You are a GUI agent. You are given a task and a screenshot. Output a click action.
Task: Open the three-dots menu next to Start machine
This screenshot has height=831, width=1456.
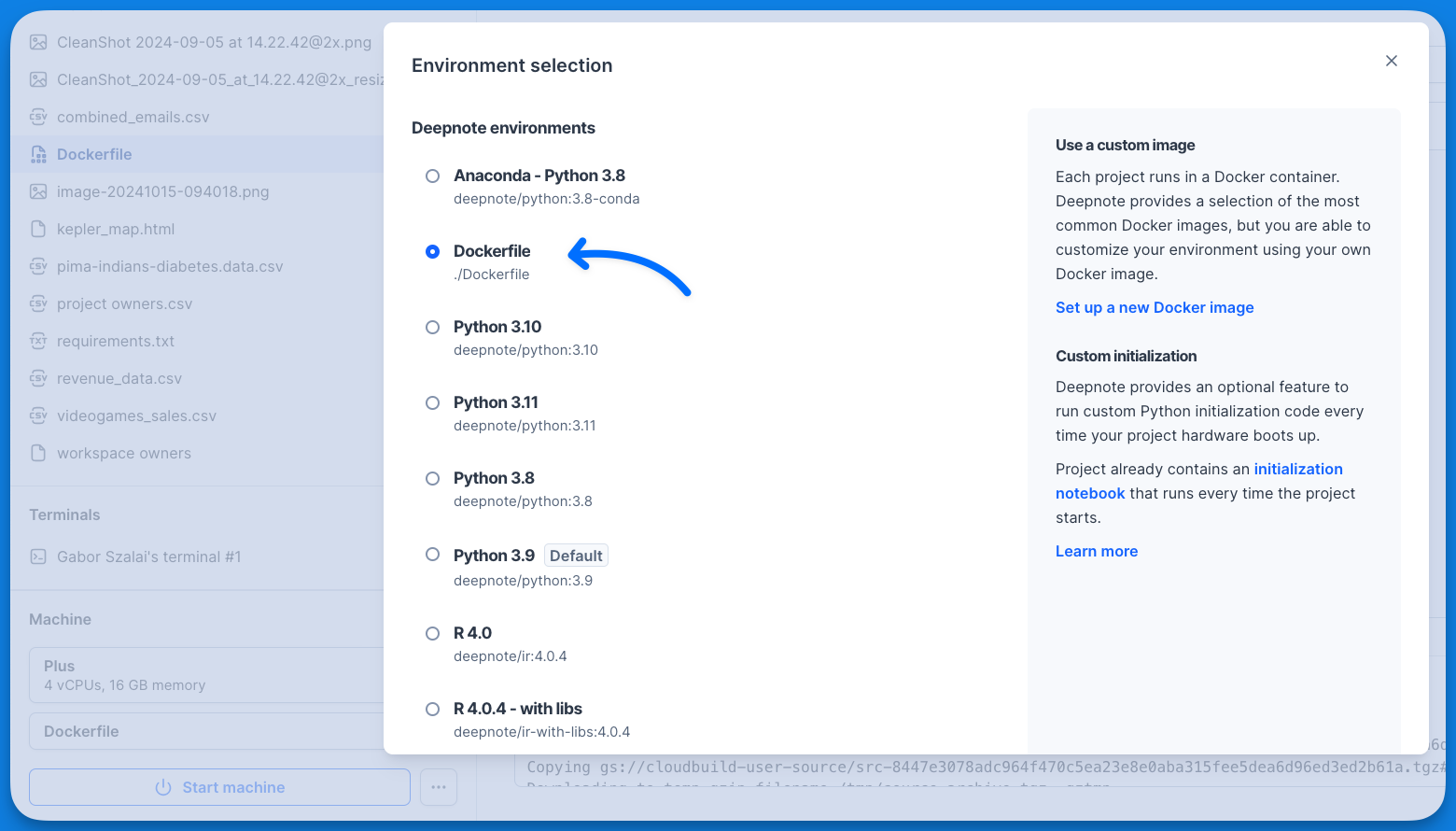click(x=439, y=787)
